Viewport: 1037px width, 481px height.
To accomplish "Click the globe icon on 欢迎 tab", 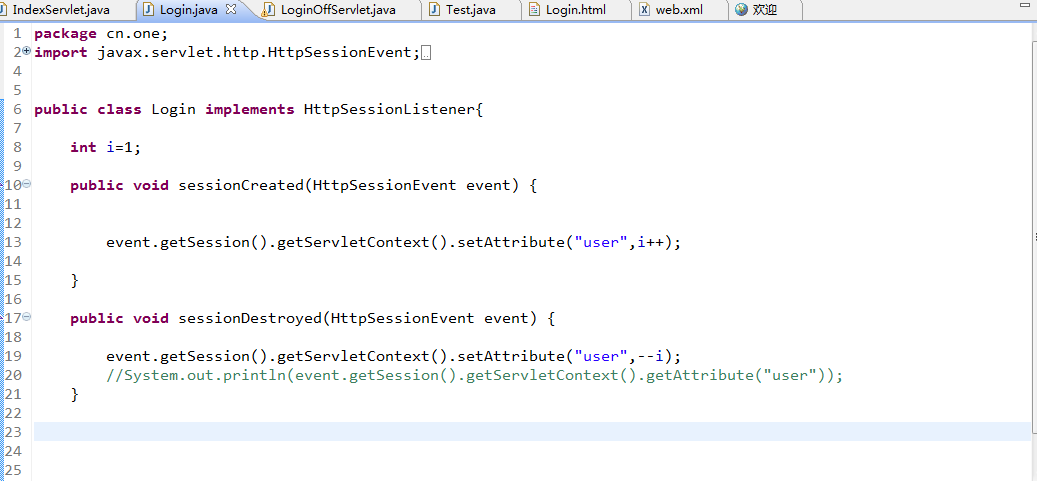I will pos(741,10).
